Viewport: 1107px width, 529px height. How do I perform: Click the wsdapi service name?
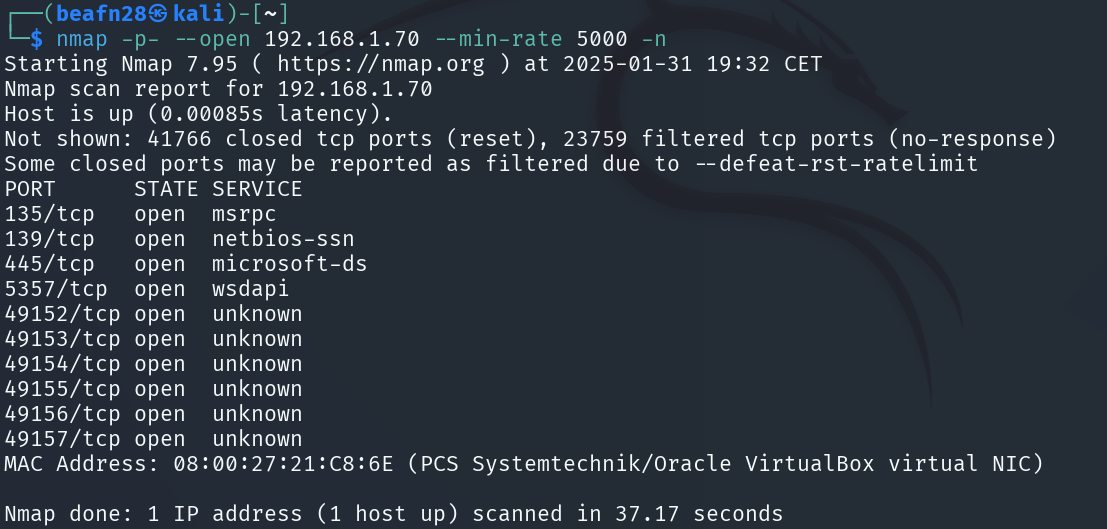(x=251, y=289)
